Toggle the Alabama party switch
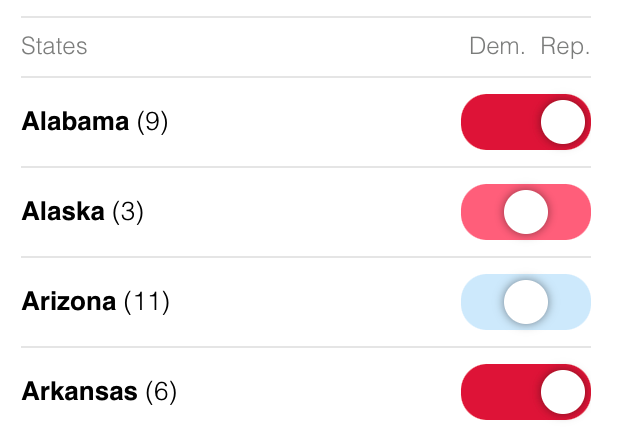 (x=525, y=123)
